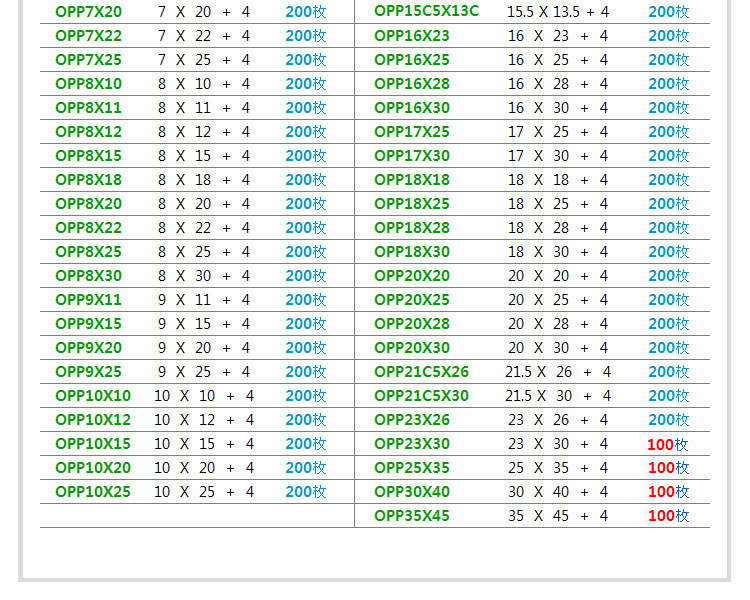Viewport: 750px width, 600px height.
Task: Click the OPP7X20 product code
Action: point(88,12)
